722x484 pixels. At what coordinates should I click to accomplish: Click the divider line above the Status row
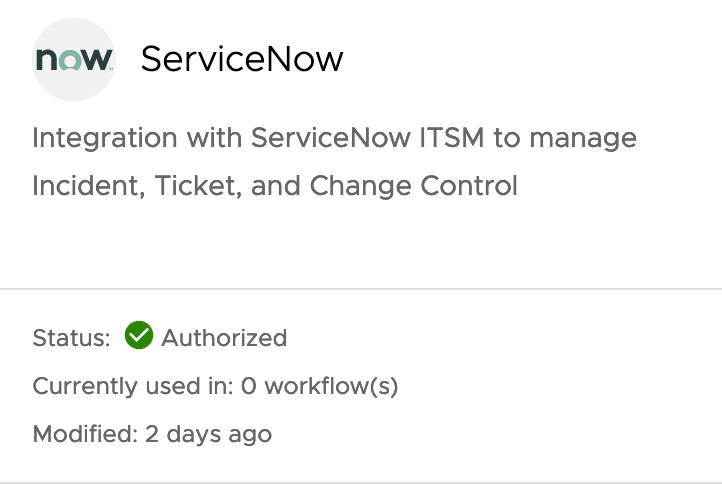tap(361, 290)
